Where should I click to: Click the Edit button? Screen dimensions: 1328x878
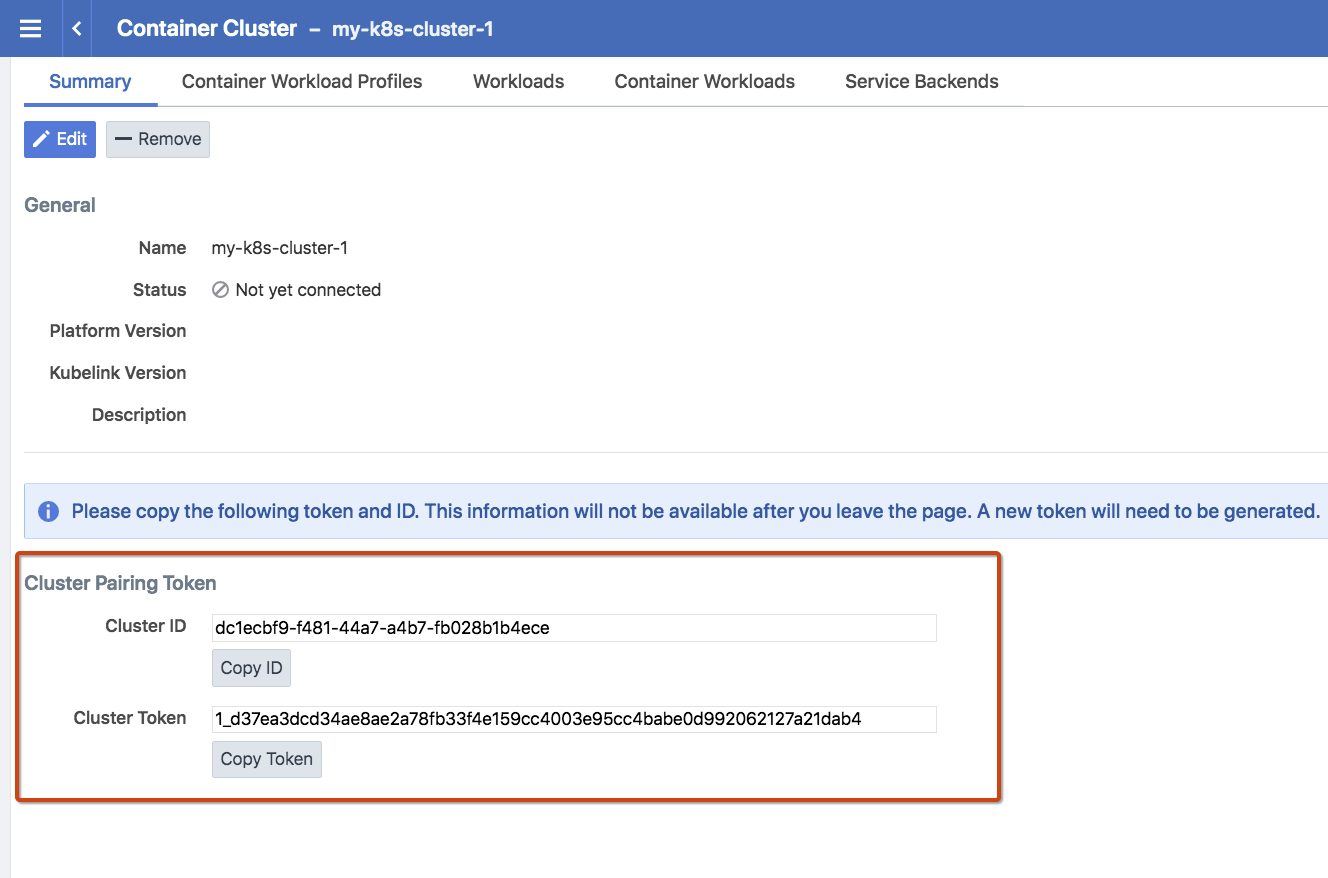pyautogui.click(x=59, y=139)
